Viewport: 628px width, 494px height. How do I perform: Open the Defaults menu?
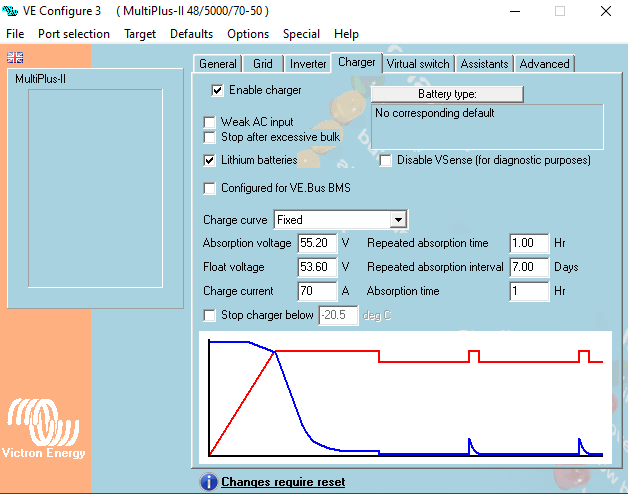(x=191, y=34)
